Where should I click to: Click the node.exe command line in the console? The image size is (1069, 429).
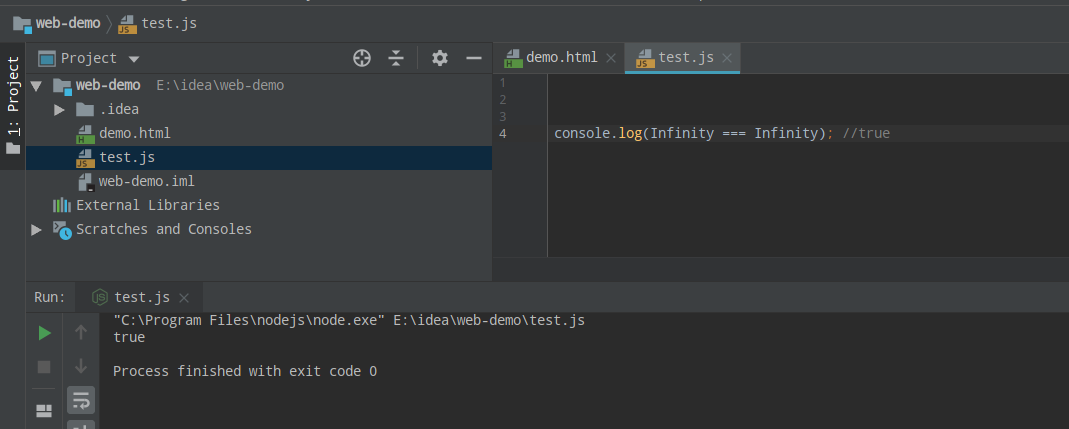click(x=349, y=320)
